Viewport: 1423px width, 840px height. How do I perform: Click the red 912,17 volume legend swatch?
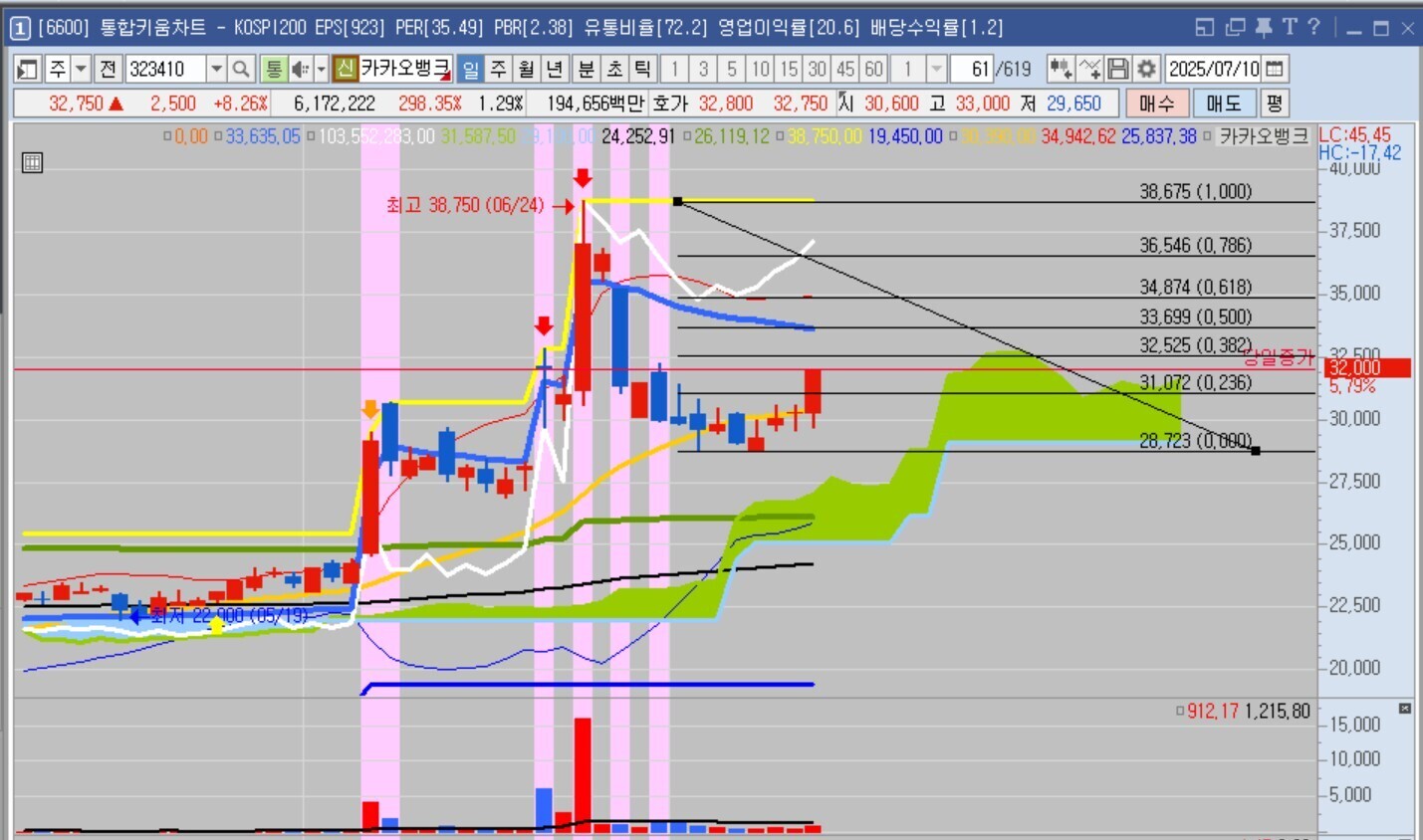pyautogui.click(x=1180, y=711)
